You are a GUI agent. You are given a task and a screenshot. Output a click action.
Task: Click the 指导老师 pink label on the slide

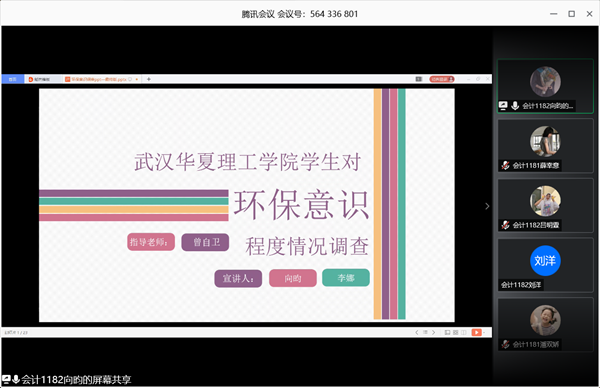click(151, 242)
